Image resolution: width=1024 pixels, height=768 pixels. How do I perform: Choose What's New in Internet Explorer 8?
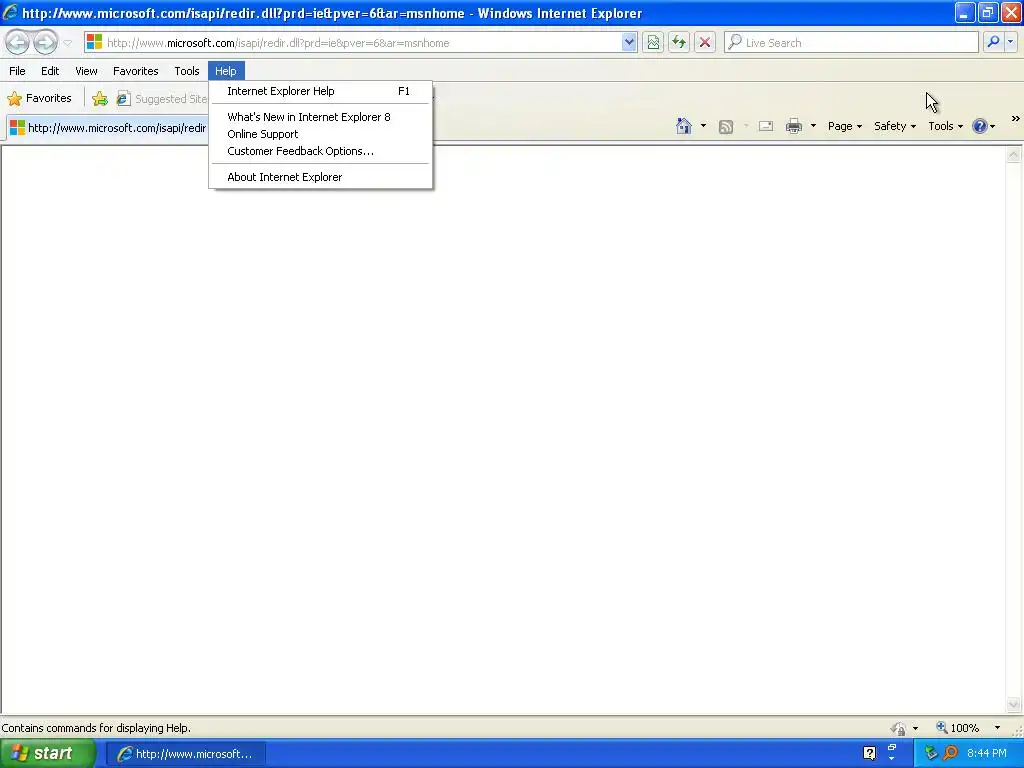(320, 117)
